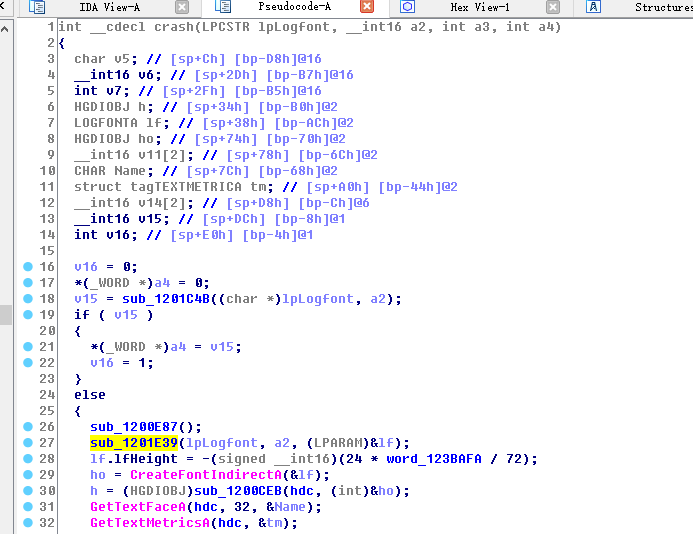Click a4 in '*(_WORD *)a4 = v15'

click(x=178, y=347)
